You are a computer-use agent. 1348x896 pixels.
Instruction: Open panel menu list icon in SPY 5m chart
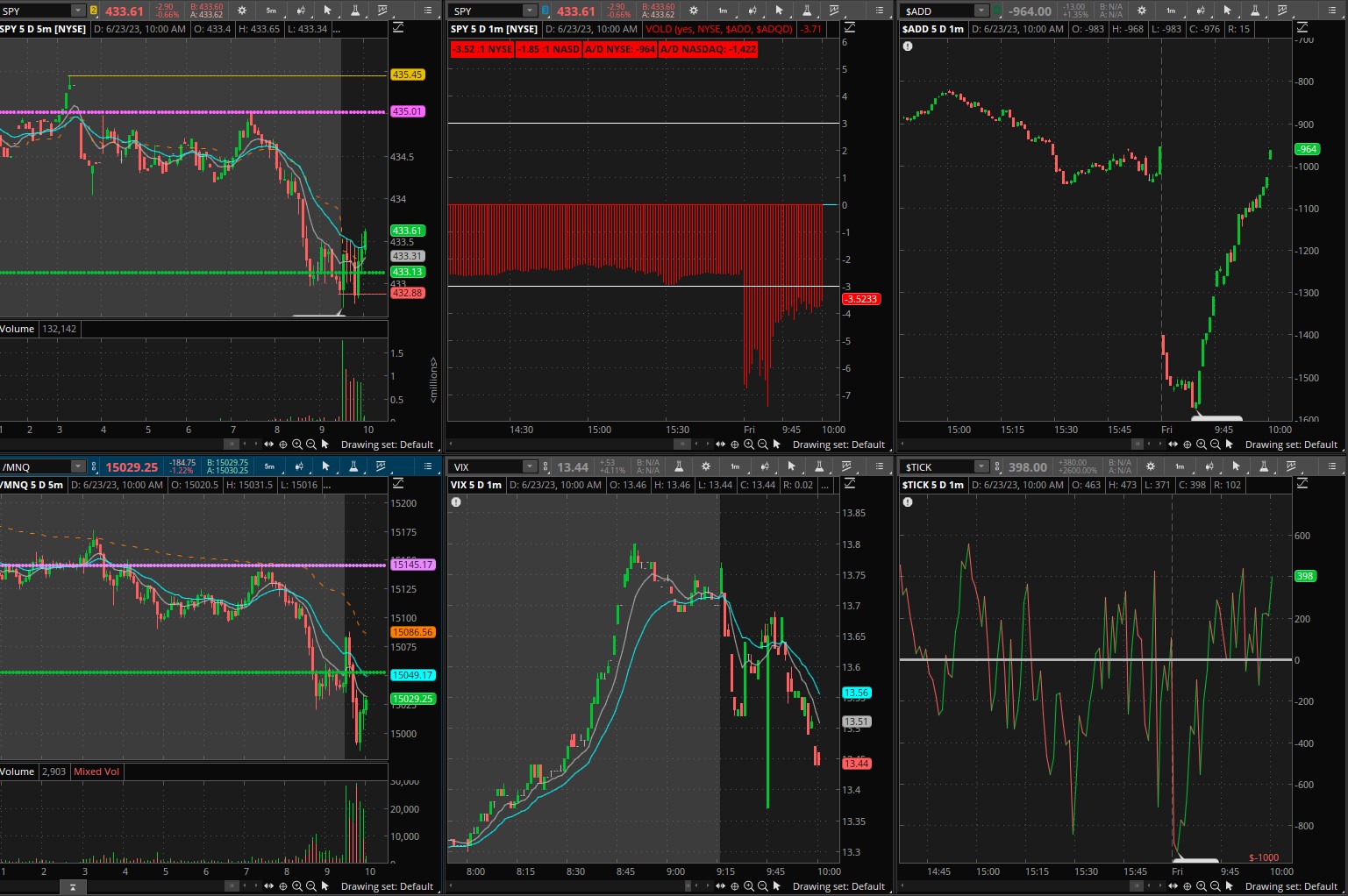click(428, 11)
